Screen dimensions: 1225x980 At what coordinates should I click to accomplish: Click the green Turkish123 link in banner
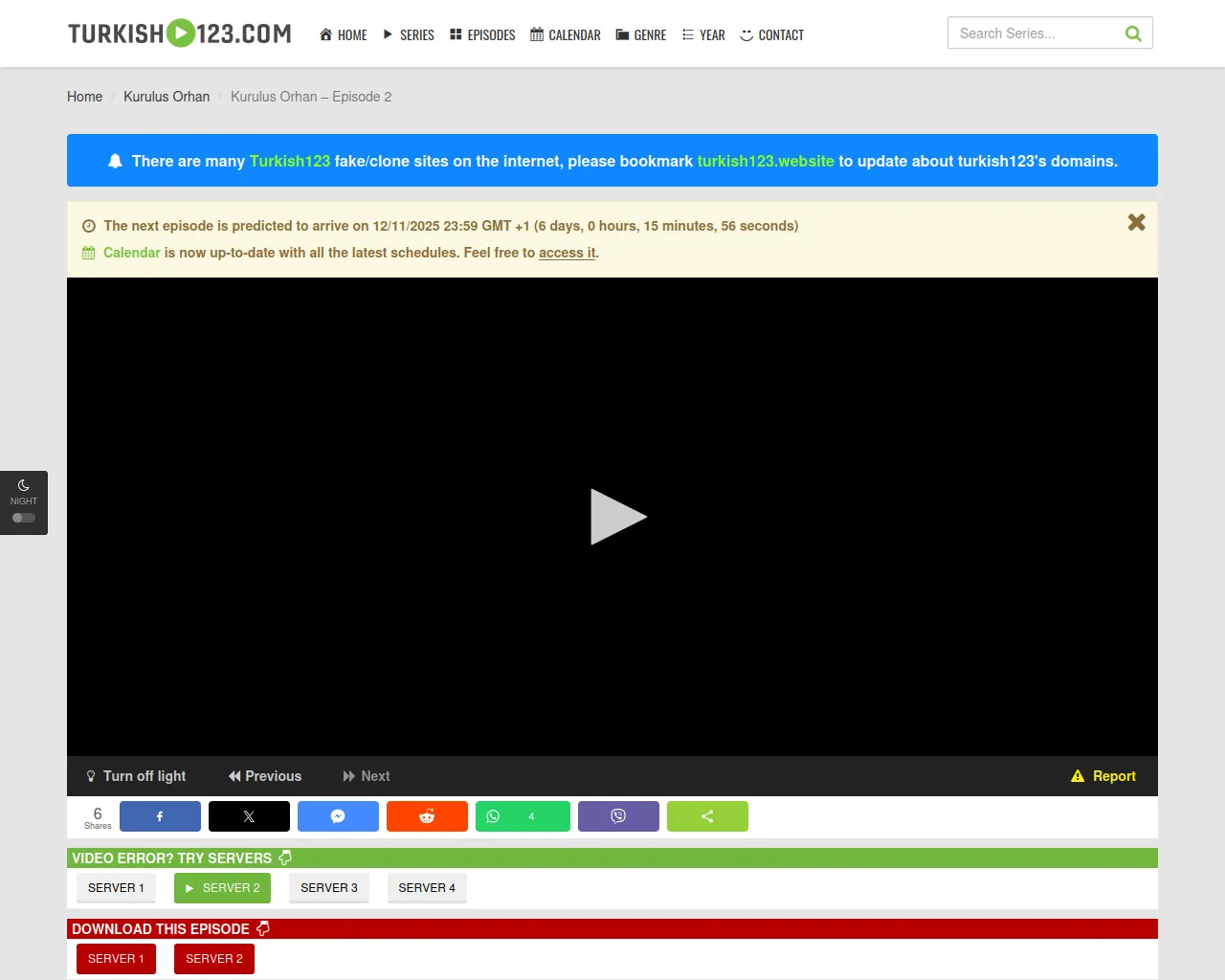[x=290, y=161]
